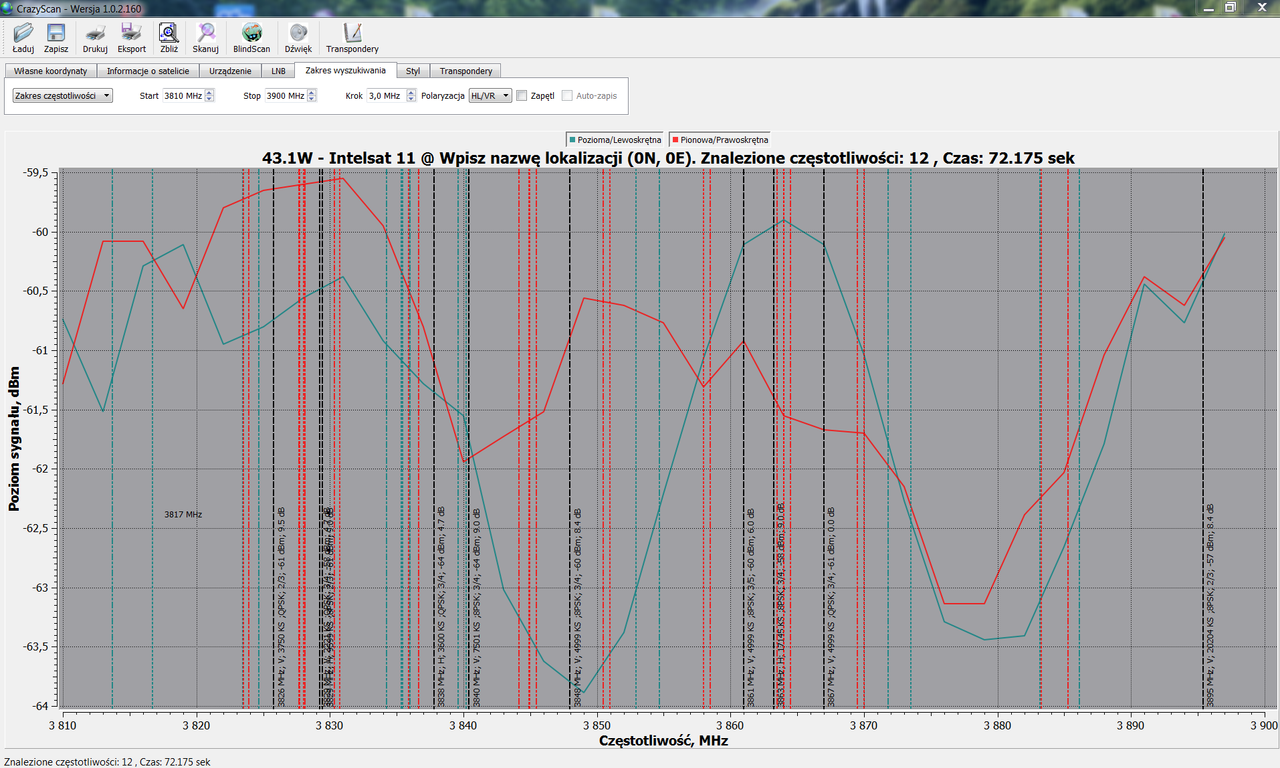This screenshot has width=1280, height=768.
Task: Click the 3867 MHz transponder marker label
Action: [x=831, y=606]
